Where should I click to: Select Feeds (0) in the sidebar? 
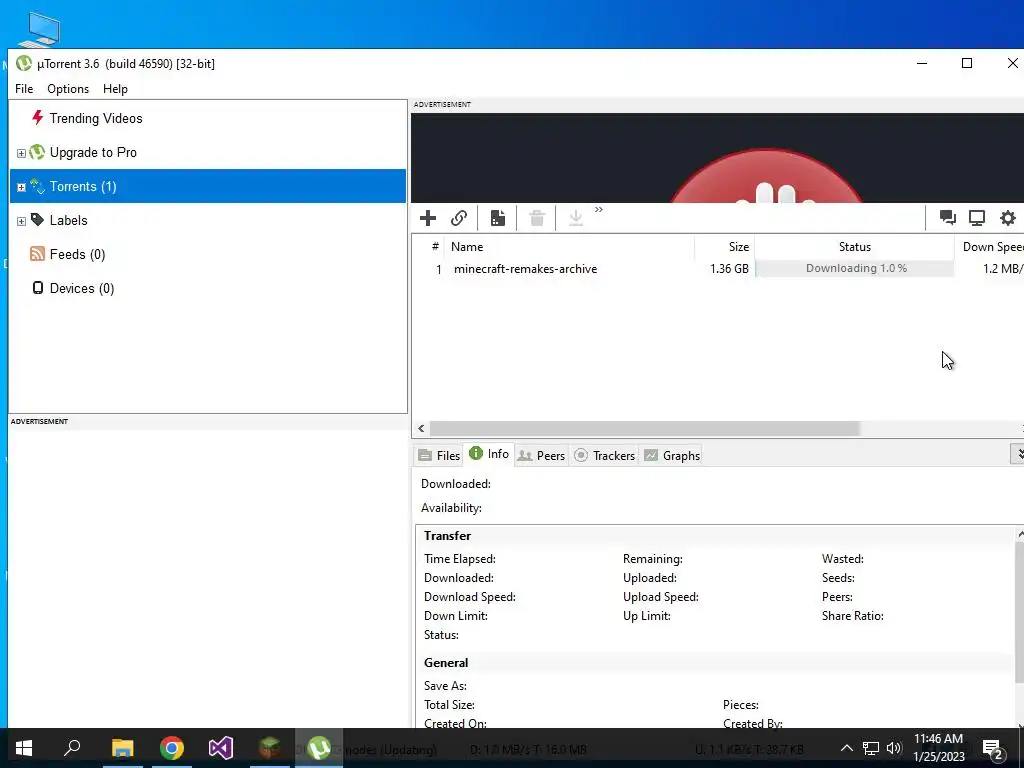[x=77, y=254]
